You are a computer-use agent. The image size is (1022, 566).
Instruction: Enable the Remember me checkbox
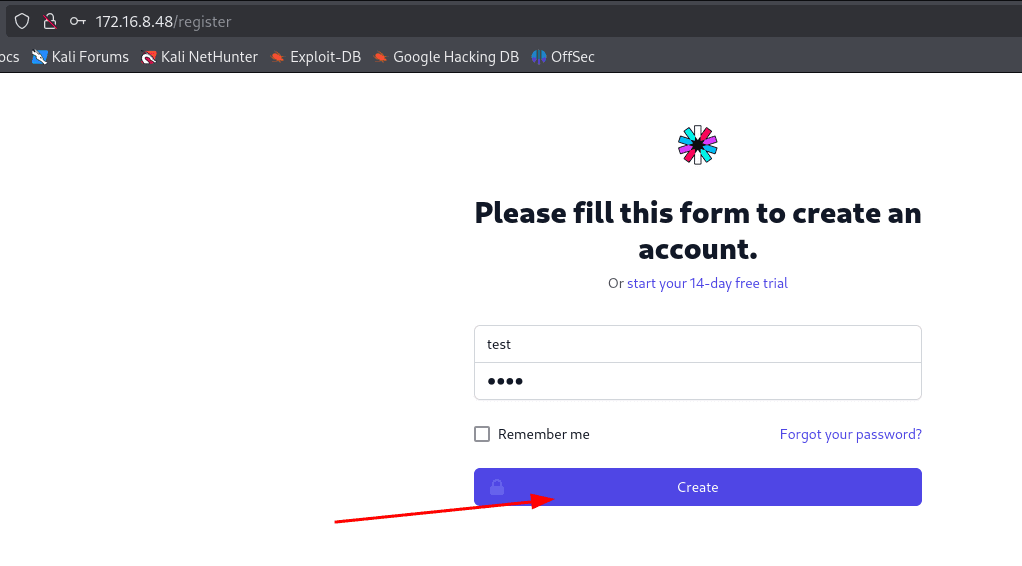coord(482,434)
